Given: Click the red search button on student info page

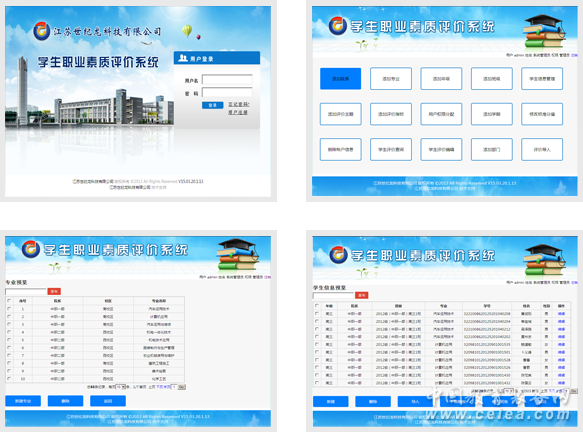Looking at the screenshot, I should (x=361, y=295).
